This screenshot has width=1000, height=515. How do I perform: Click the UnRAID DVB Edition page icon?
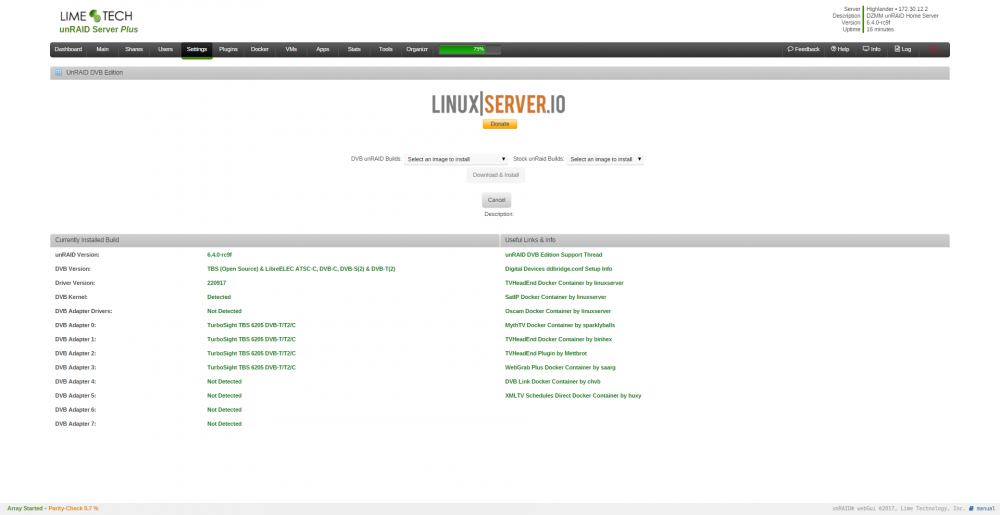[59, 73]
